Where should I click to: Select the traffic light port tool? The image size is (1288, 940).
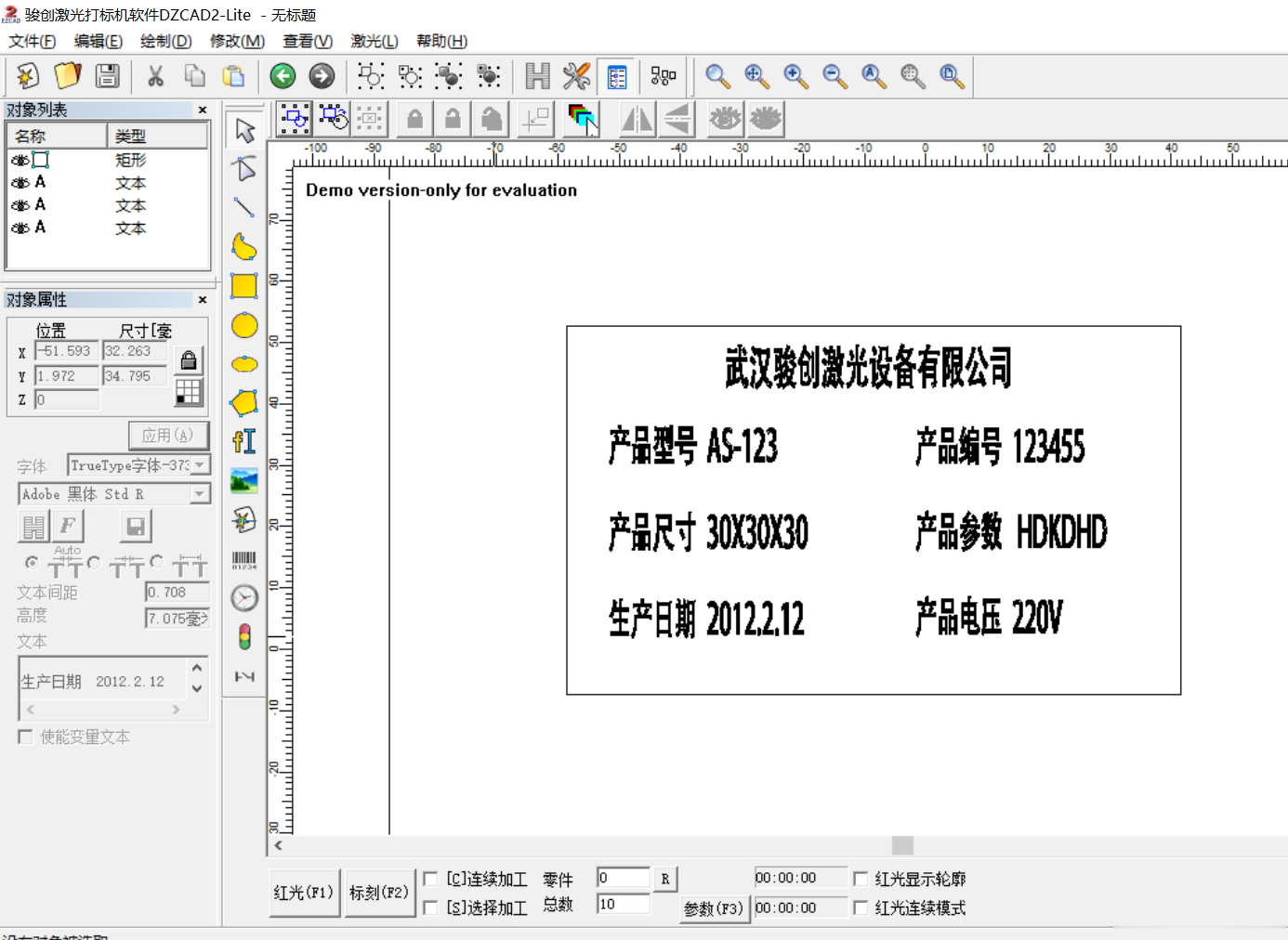[x=244, y=637]
